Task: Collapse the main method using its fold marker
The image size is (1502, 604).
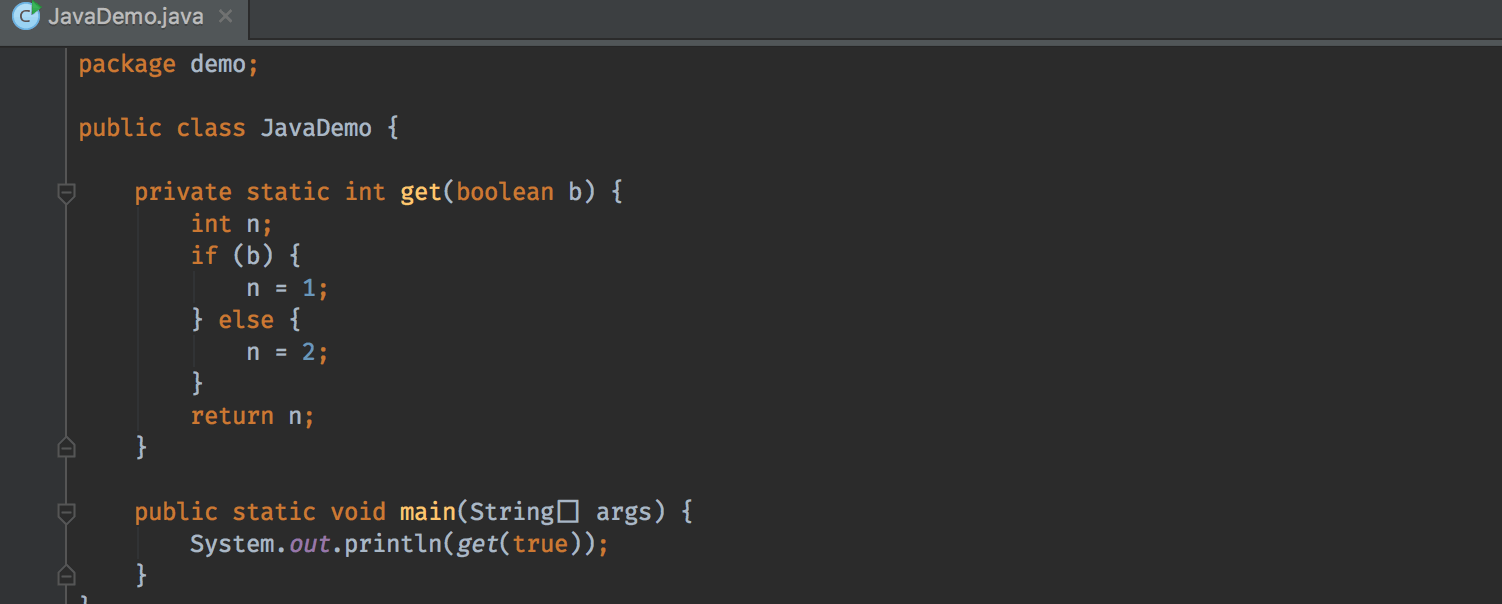Action: 66,513
